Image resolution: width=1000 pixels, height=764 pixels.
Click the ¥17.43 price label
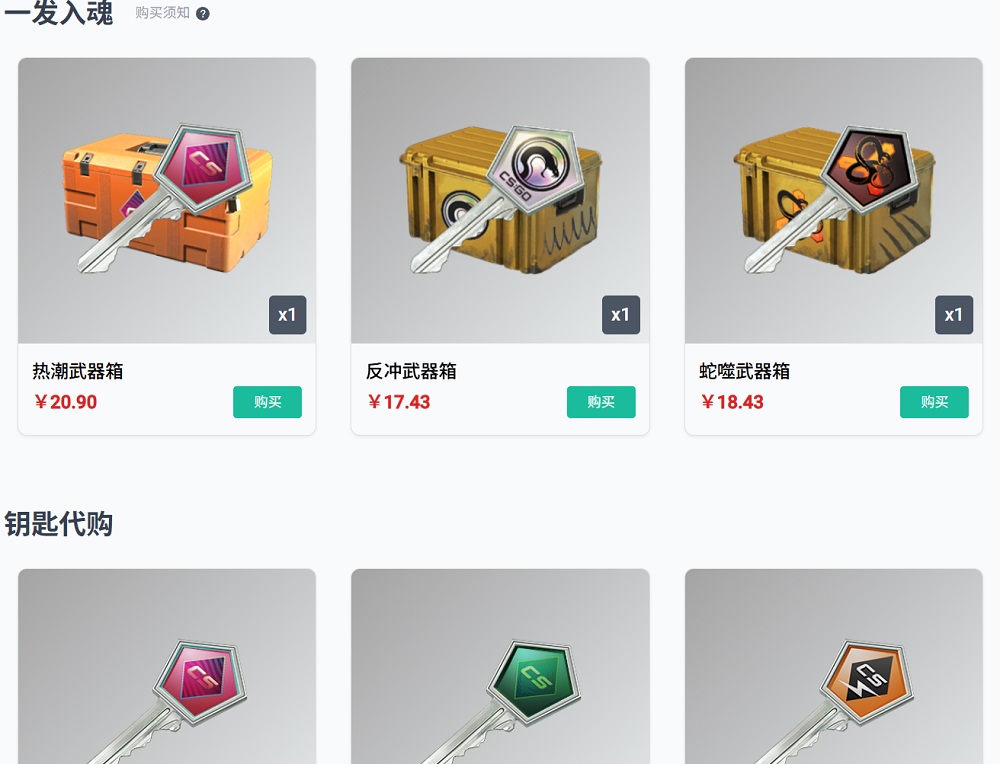399,402
